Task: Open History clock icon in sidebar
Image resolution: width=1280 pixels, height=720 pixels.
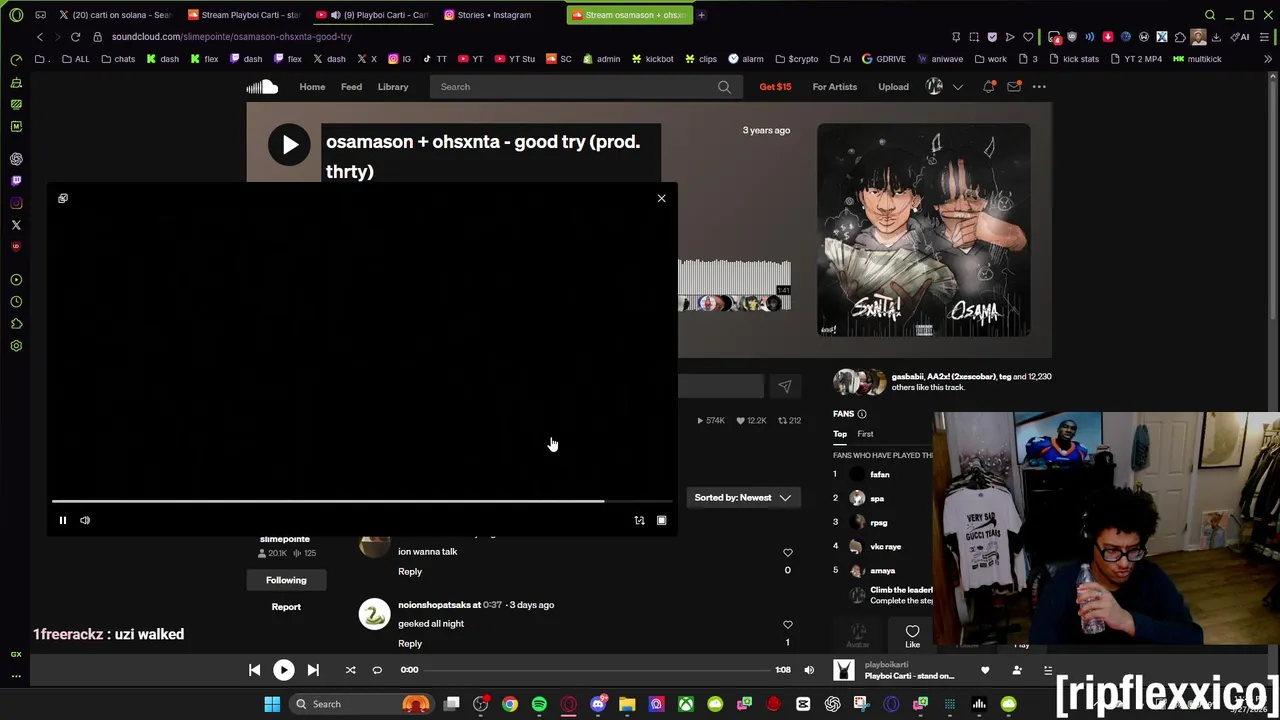Action: pos(16,302)
